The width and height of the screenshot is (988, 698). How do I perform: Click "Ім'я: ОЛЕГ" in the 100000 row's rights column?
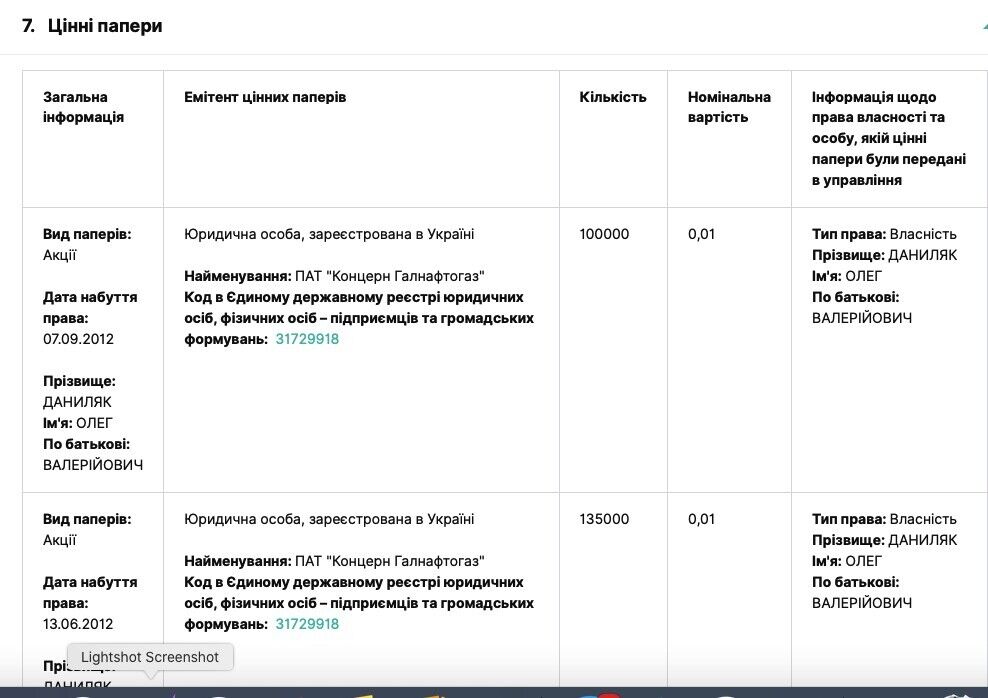847,276
